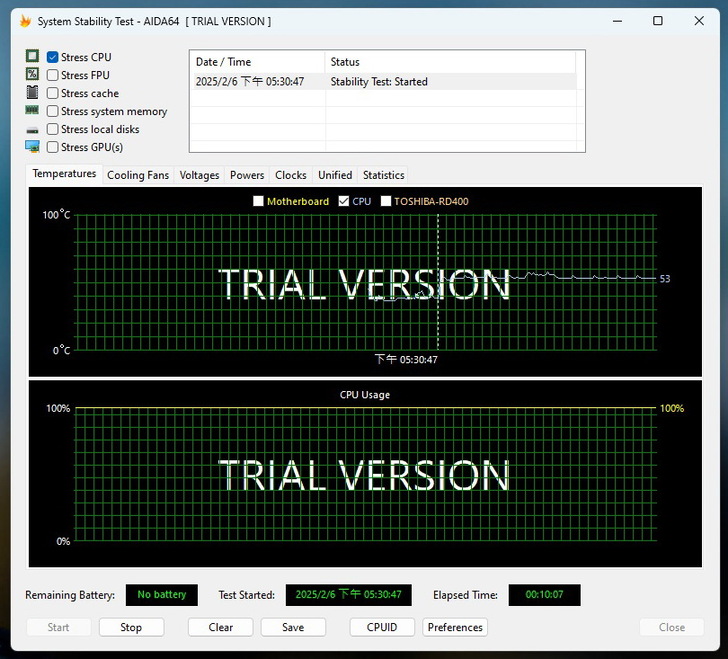Switch to the Cooling Fans tab
Screen dimensions: 728x659
coord(138,175)
